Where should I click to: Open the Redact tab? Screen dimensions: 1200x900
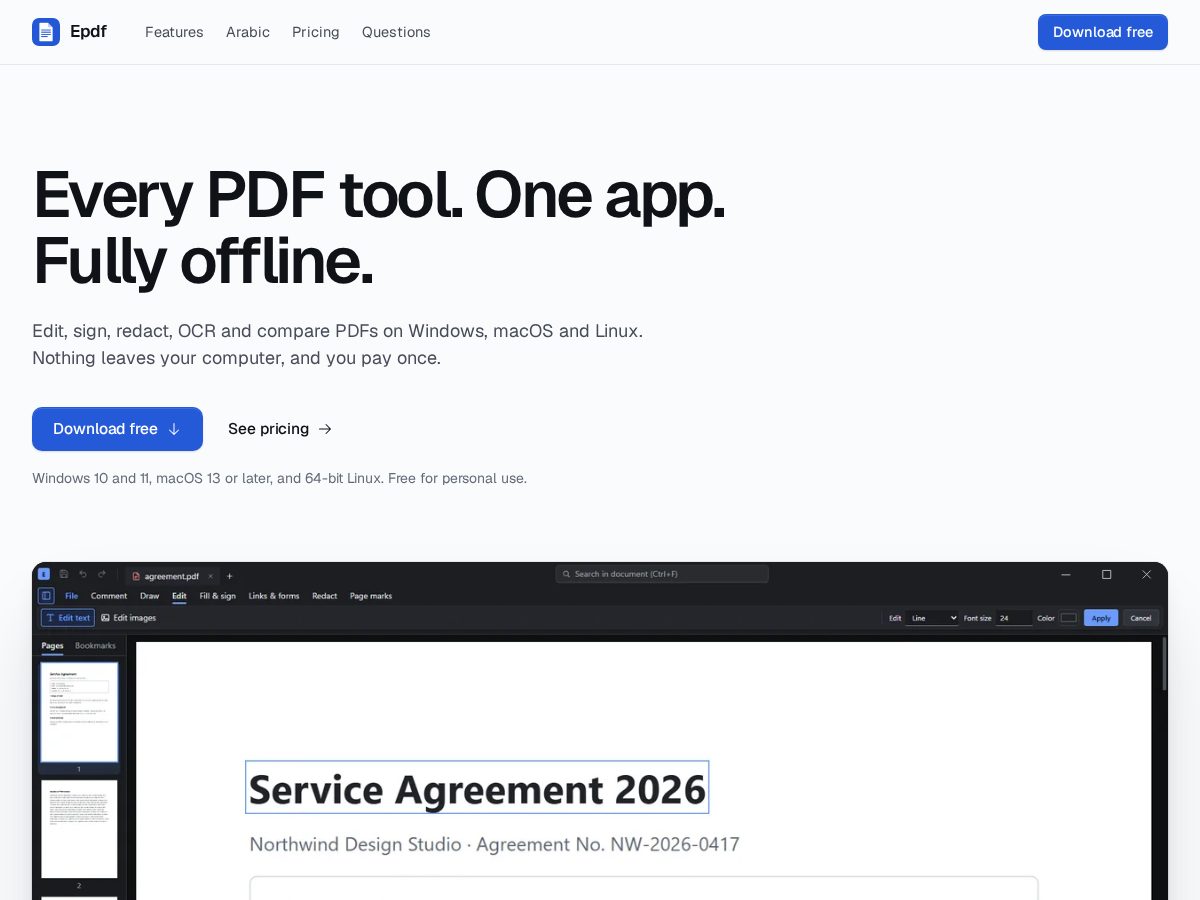pos(325,596)
